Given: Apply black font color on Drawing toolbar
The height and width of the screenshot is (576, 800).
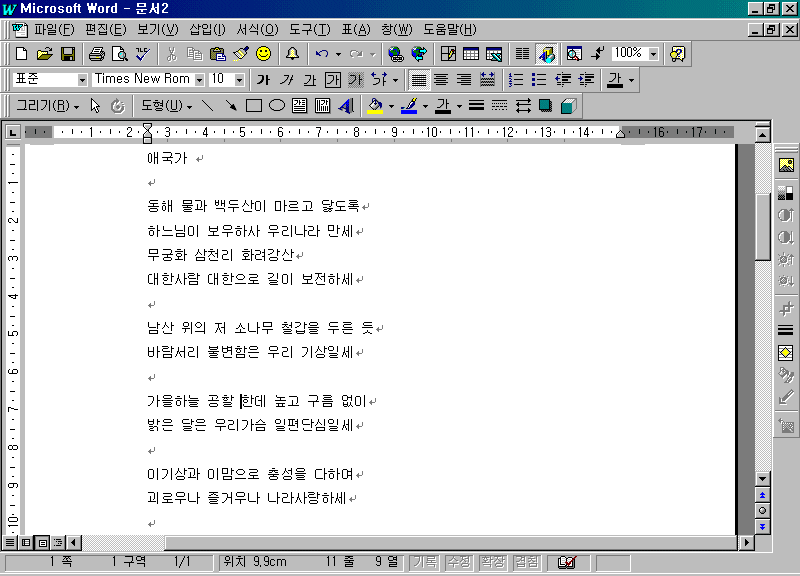Looking at the screenshot, I should pyautogui.click(x=443, y=106).
